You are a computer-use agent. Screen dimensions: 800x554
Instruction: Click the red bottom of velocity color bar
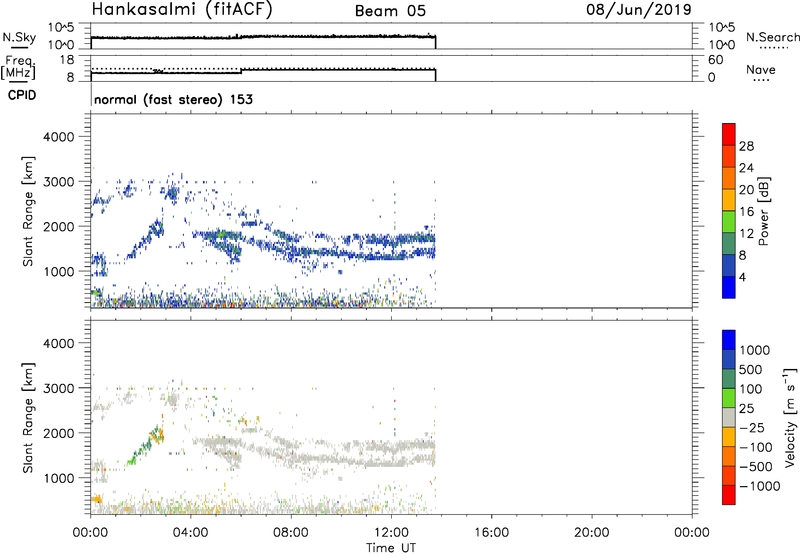click(729, 495)
